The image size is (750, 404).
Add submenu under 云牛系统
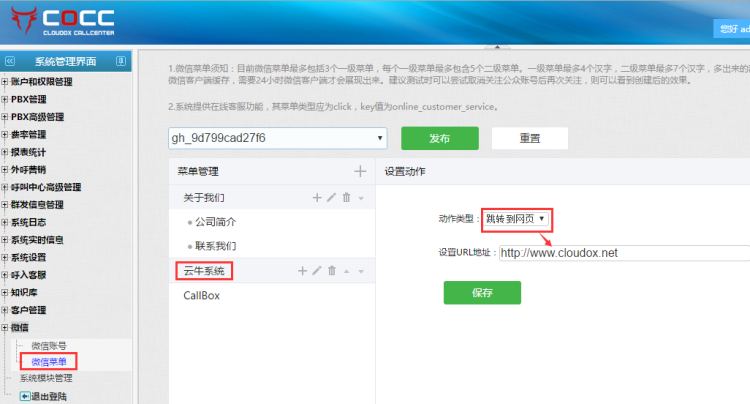click(x=303, y=271)
